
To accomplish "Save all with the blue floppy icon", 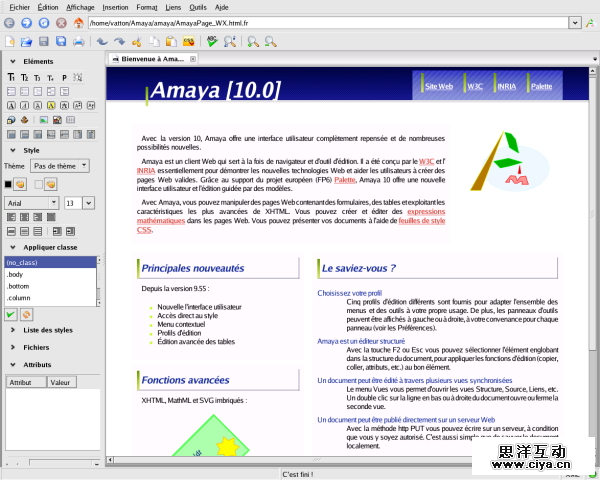I will click(x=61, y=41).
